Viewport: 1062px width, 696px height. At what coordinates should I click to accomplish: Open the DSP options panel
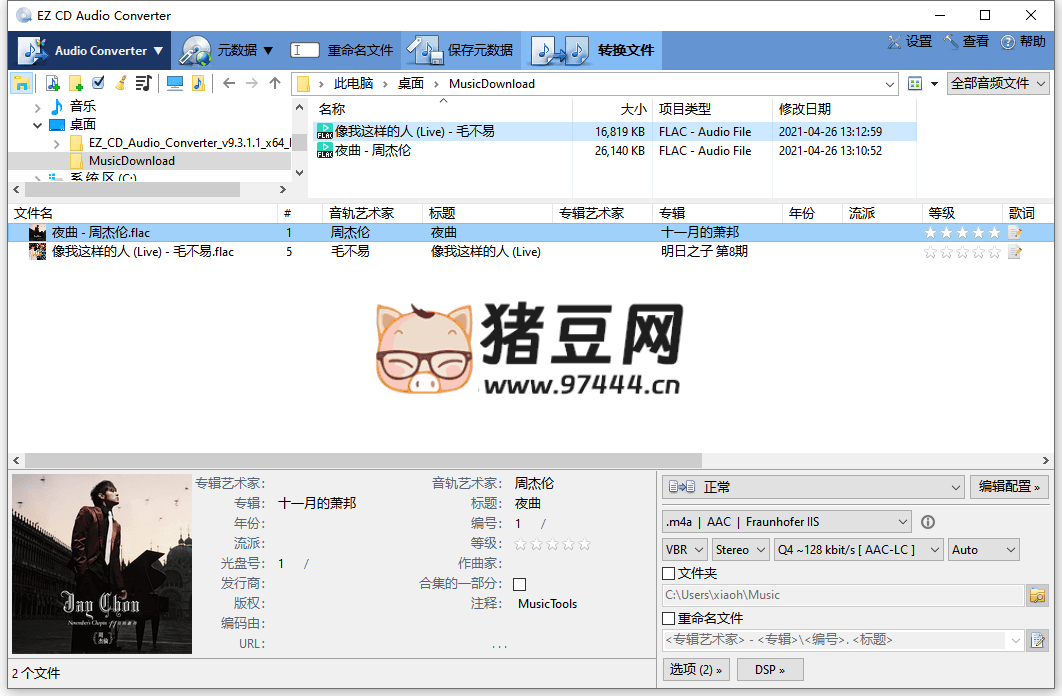coord(769,669)
